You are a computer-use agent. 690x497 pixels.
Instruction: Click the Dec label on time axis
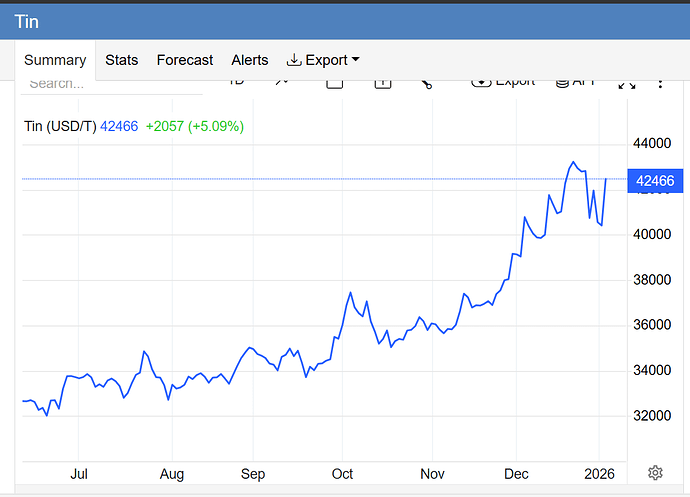516,474
